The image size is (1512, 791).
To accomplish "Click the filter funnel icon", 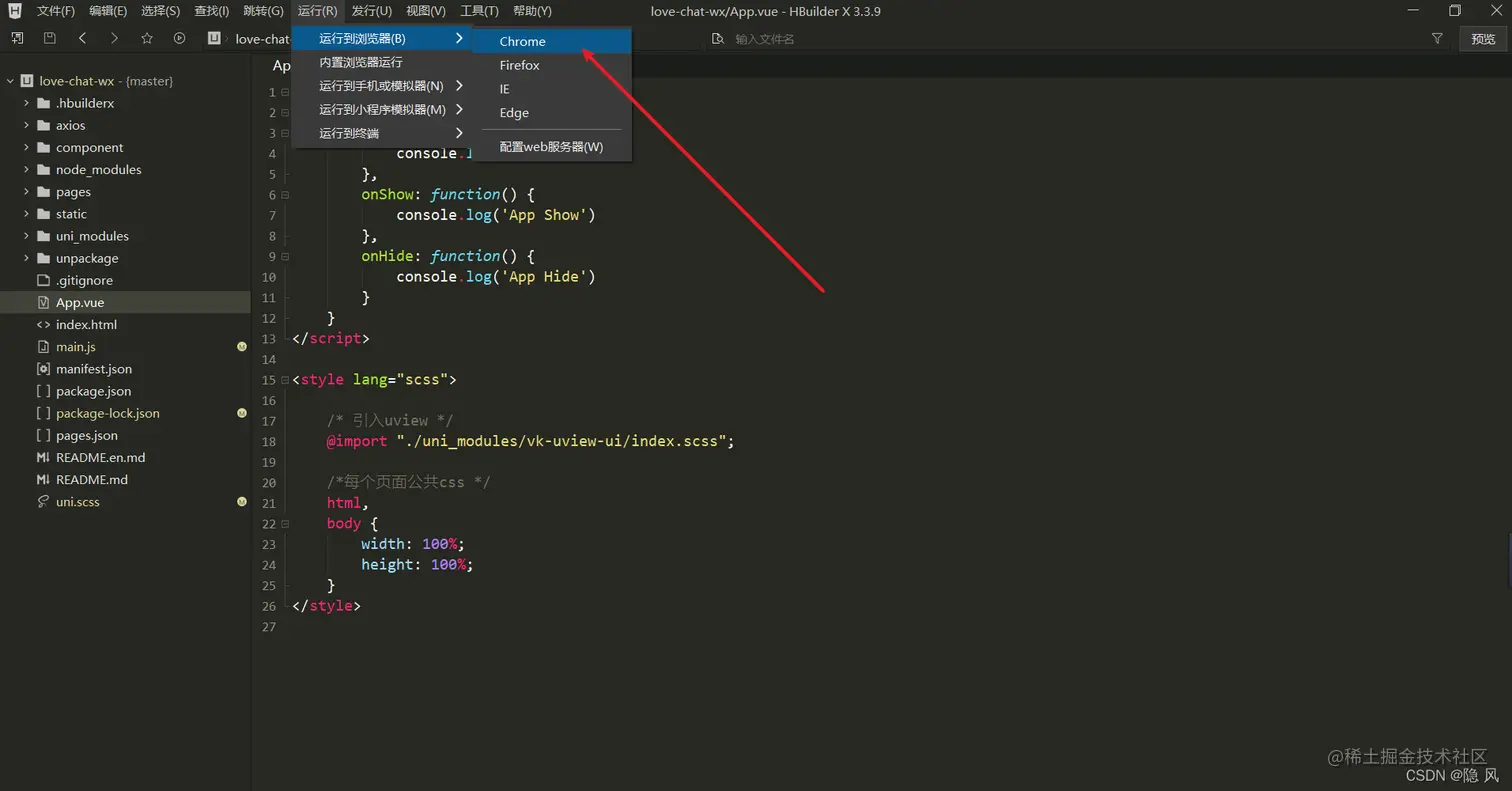I will point(1437,38).
